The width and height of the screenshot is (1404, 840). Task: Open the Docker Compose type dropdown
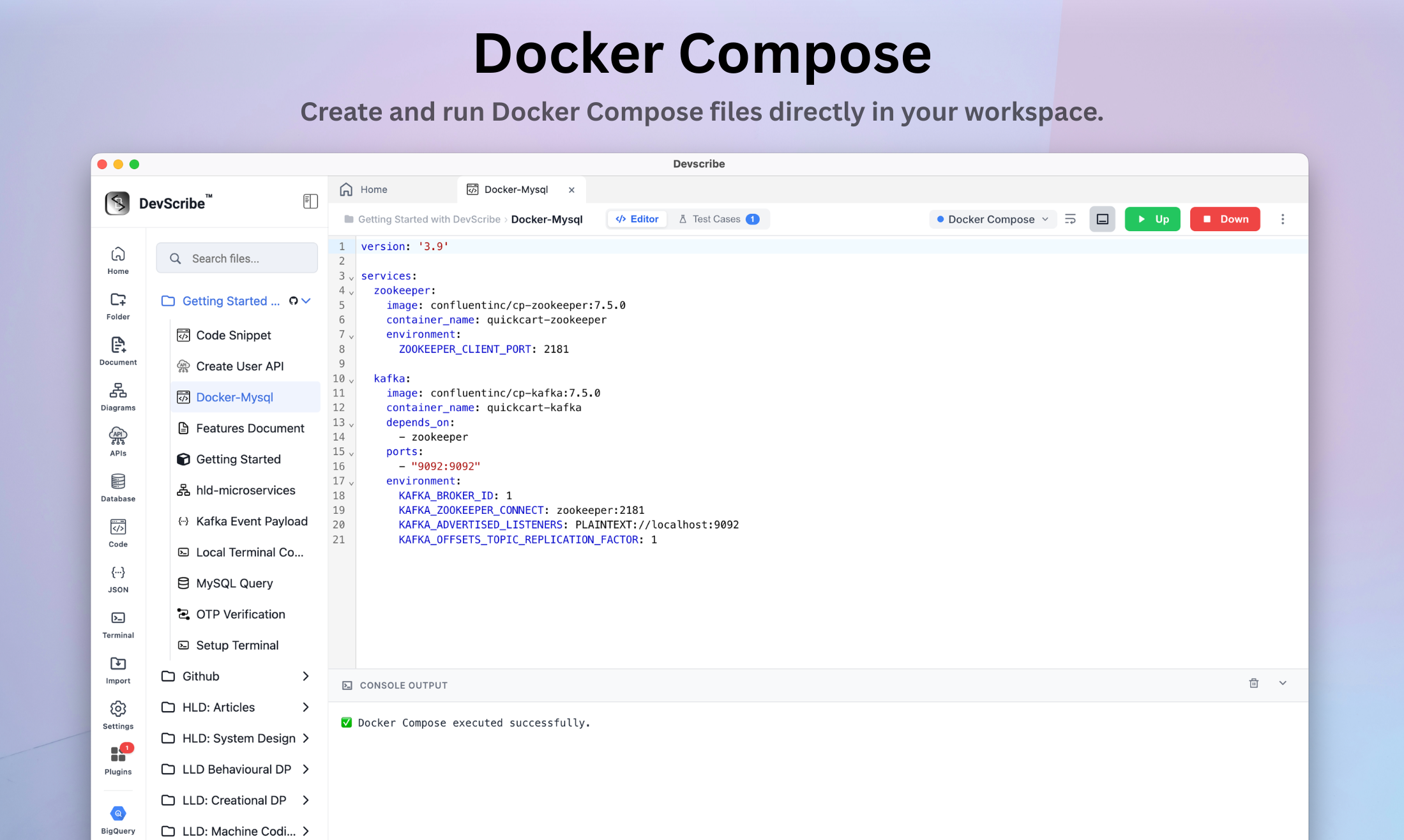[992, 219]
